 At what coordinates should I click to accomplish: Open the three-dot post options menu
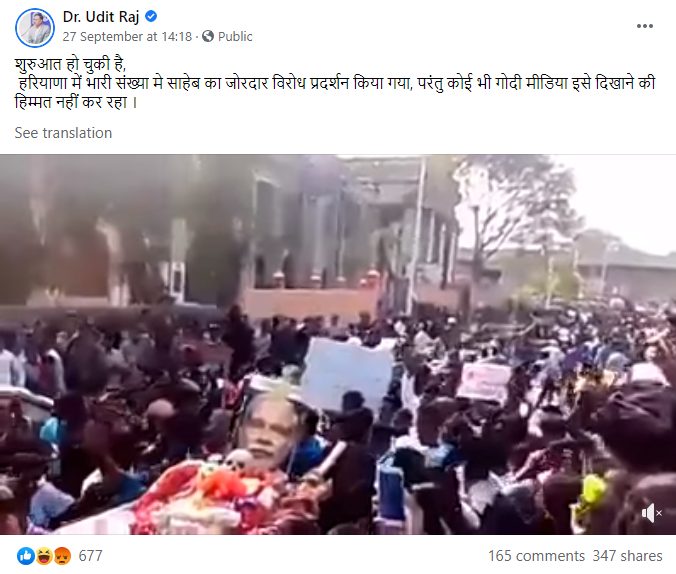(x=645, y=26)
